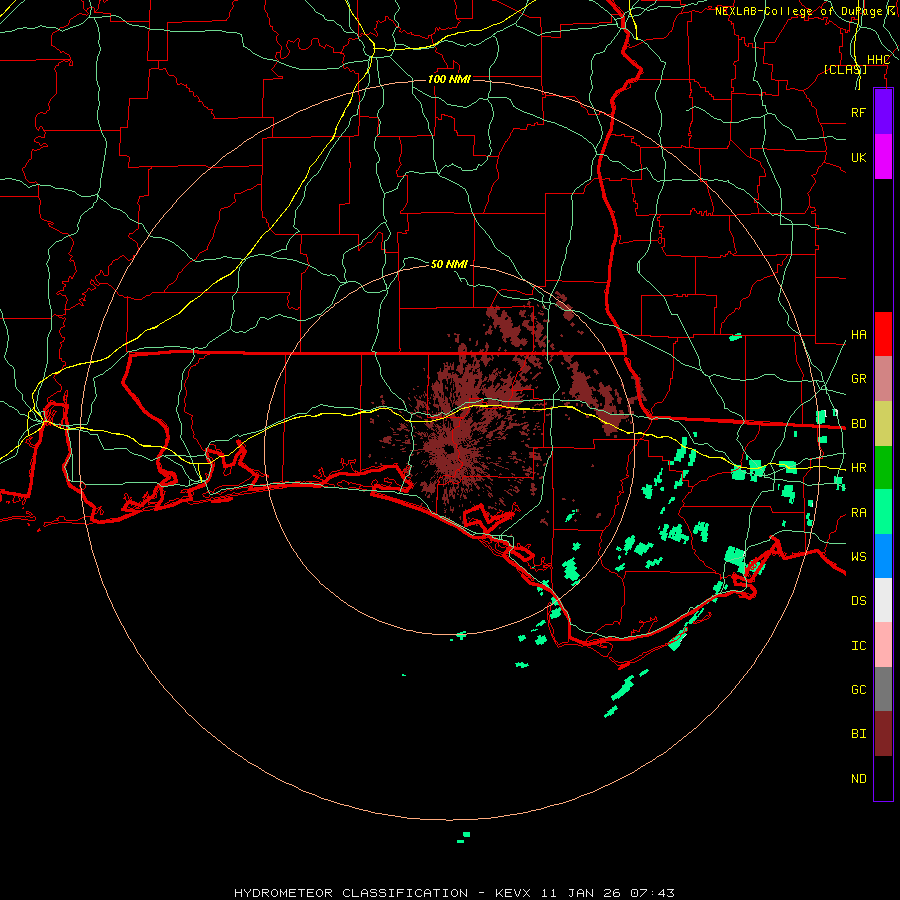Click the HHC product label

click(x=878, y=60)
